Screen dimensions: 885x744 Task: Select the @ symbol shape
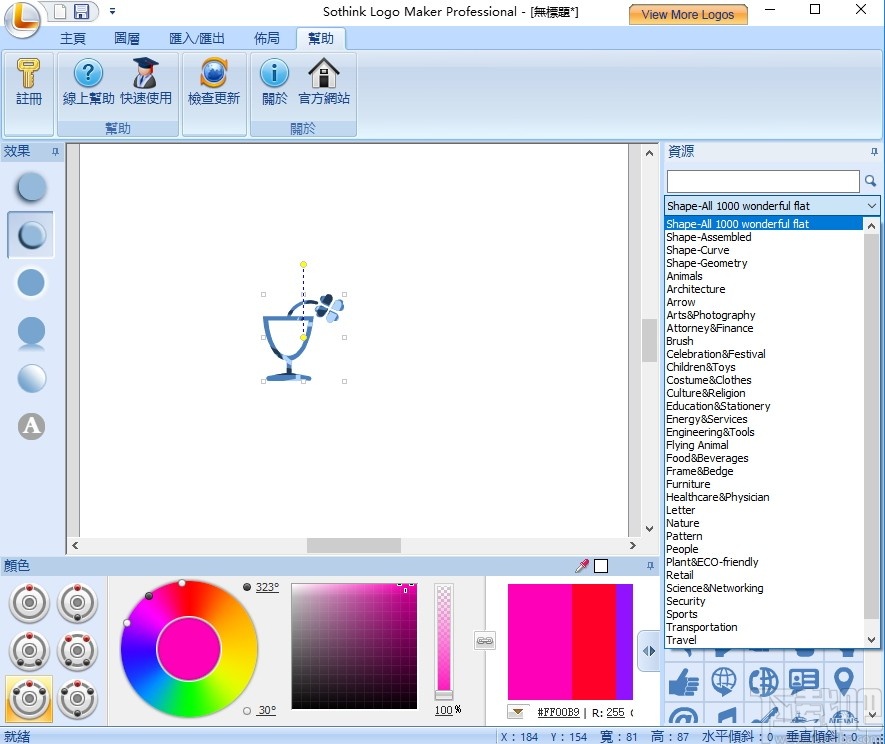click(x=684, y=718)
